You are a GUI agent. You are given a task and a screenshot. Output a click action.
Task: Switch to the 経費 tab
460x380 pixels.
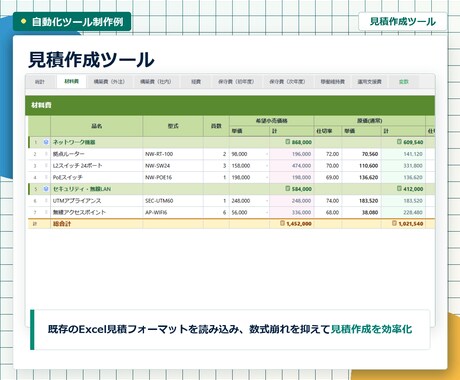click(x=196, y=82)
